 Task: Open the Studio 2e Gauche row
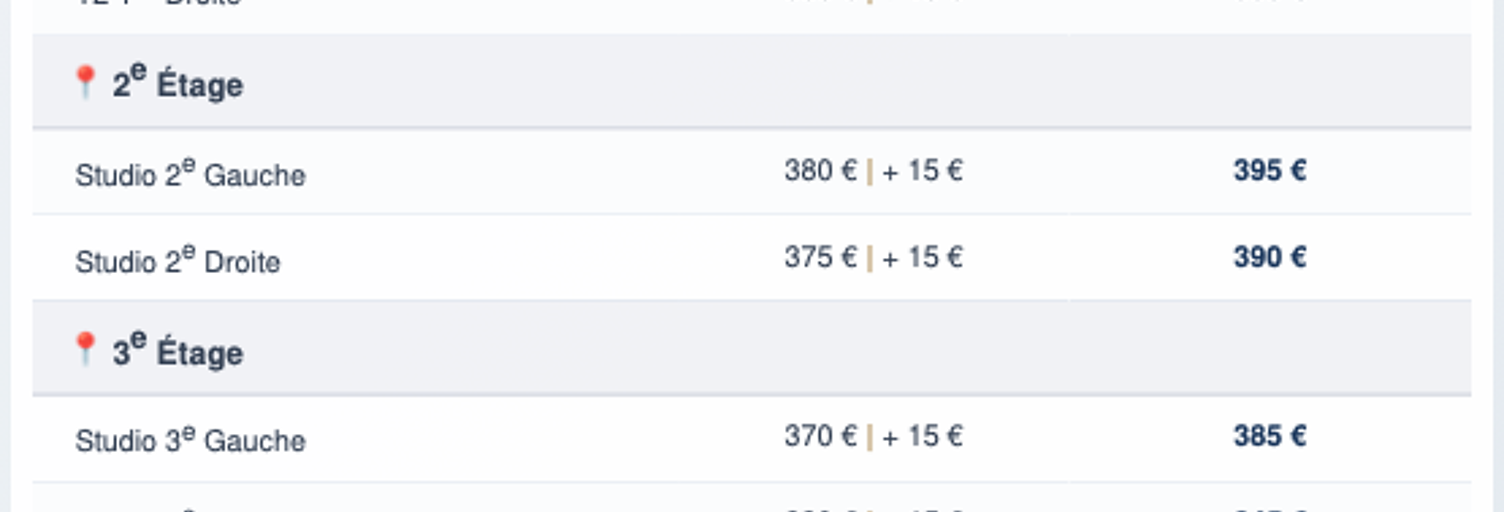coord(752,171)
